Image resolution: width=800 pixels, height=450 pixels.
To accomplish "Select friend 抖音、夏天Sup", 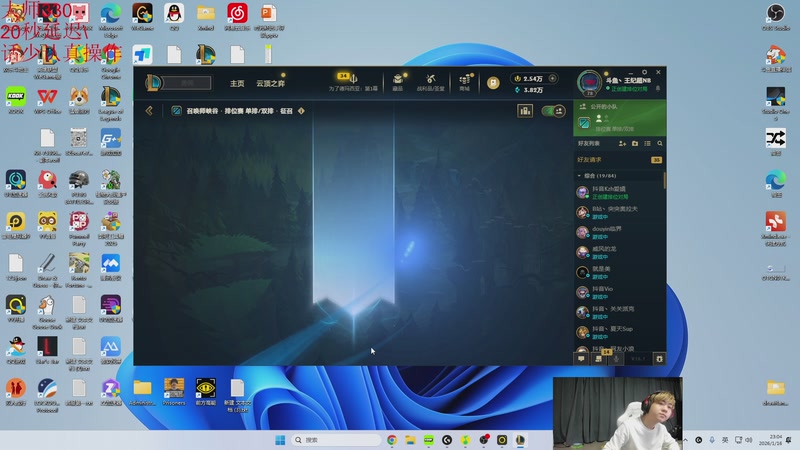I will click(x=619, y=333).
